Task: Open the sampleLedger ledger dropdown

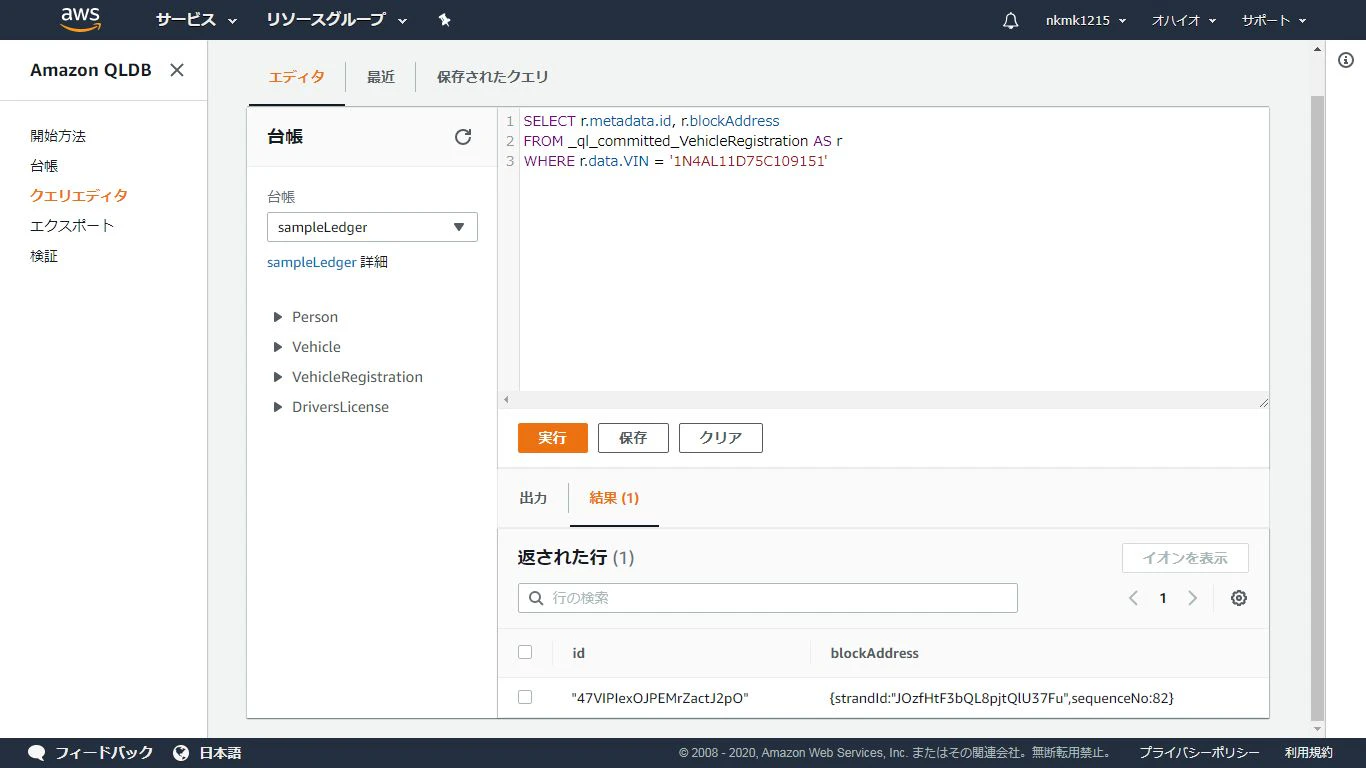Action: pyautogui.click(x=372, y=227)
